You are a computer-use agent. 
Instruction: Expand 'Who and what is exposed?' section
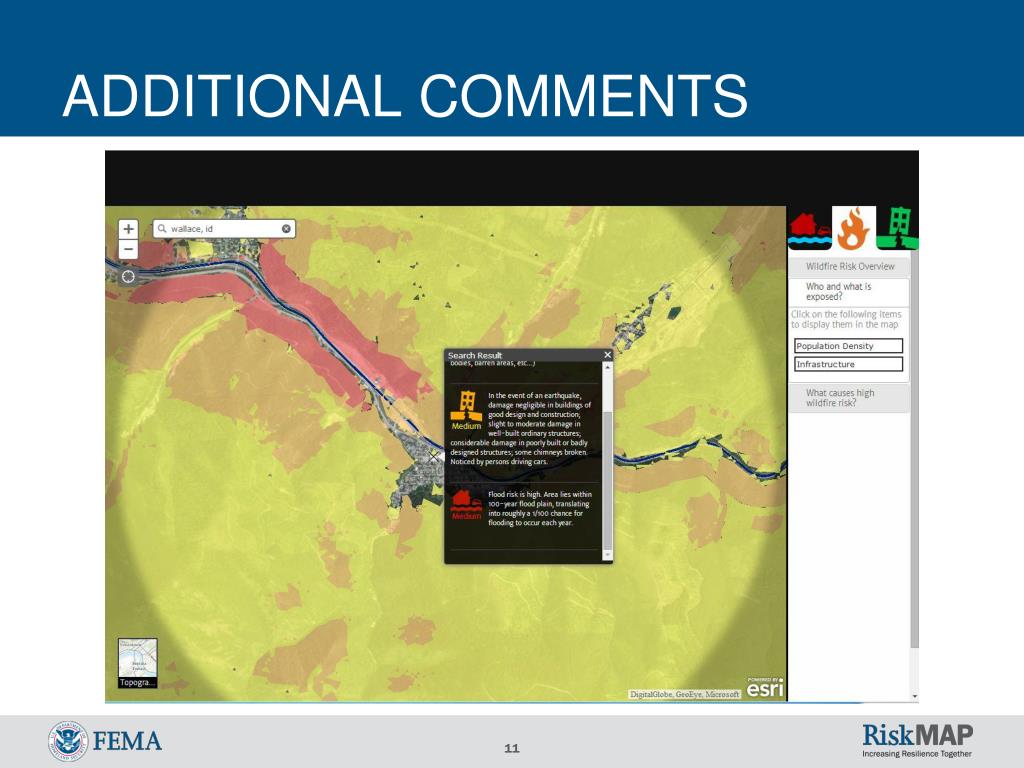click(849, 292)
